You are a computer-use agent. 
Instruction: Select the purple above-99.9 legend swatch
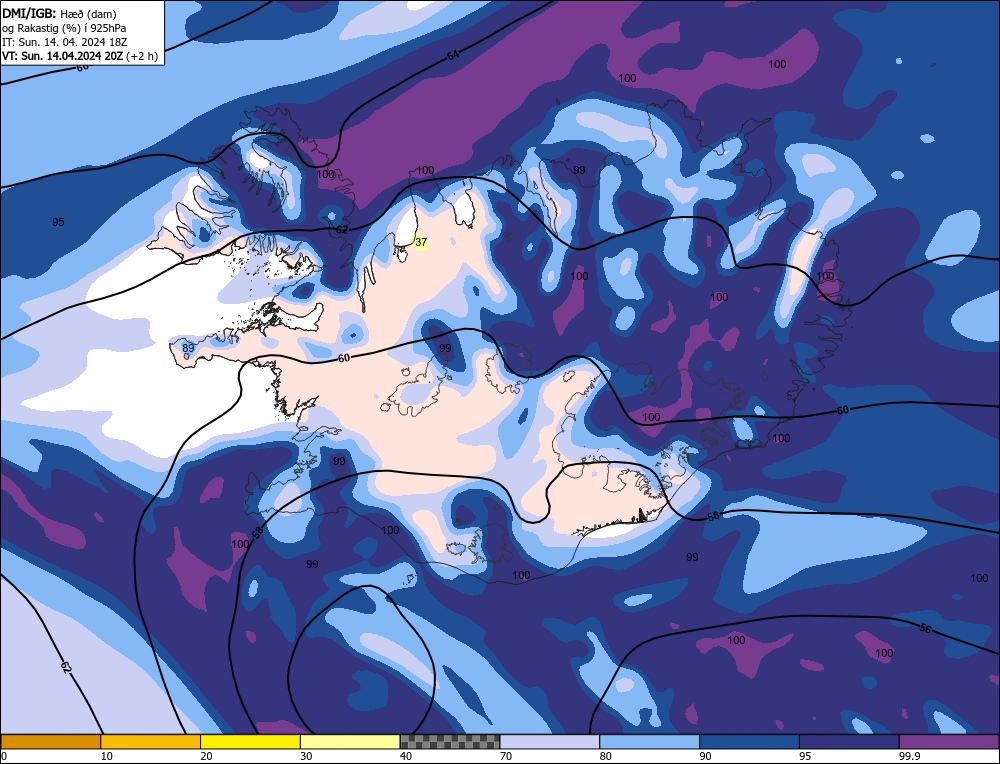(949, 741)
